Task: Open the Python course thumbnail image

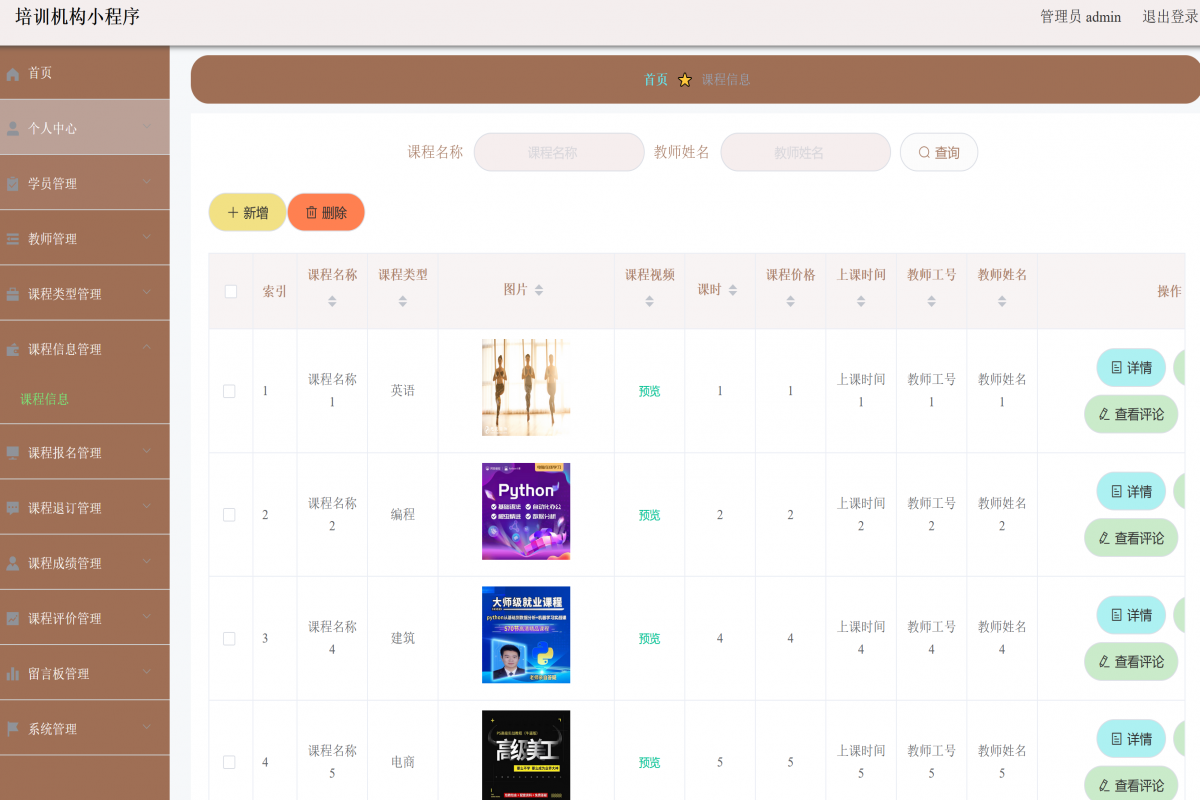Action: click(526, 511)
